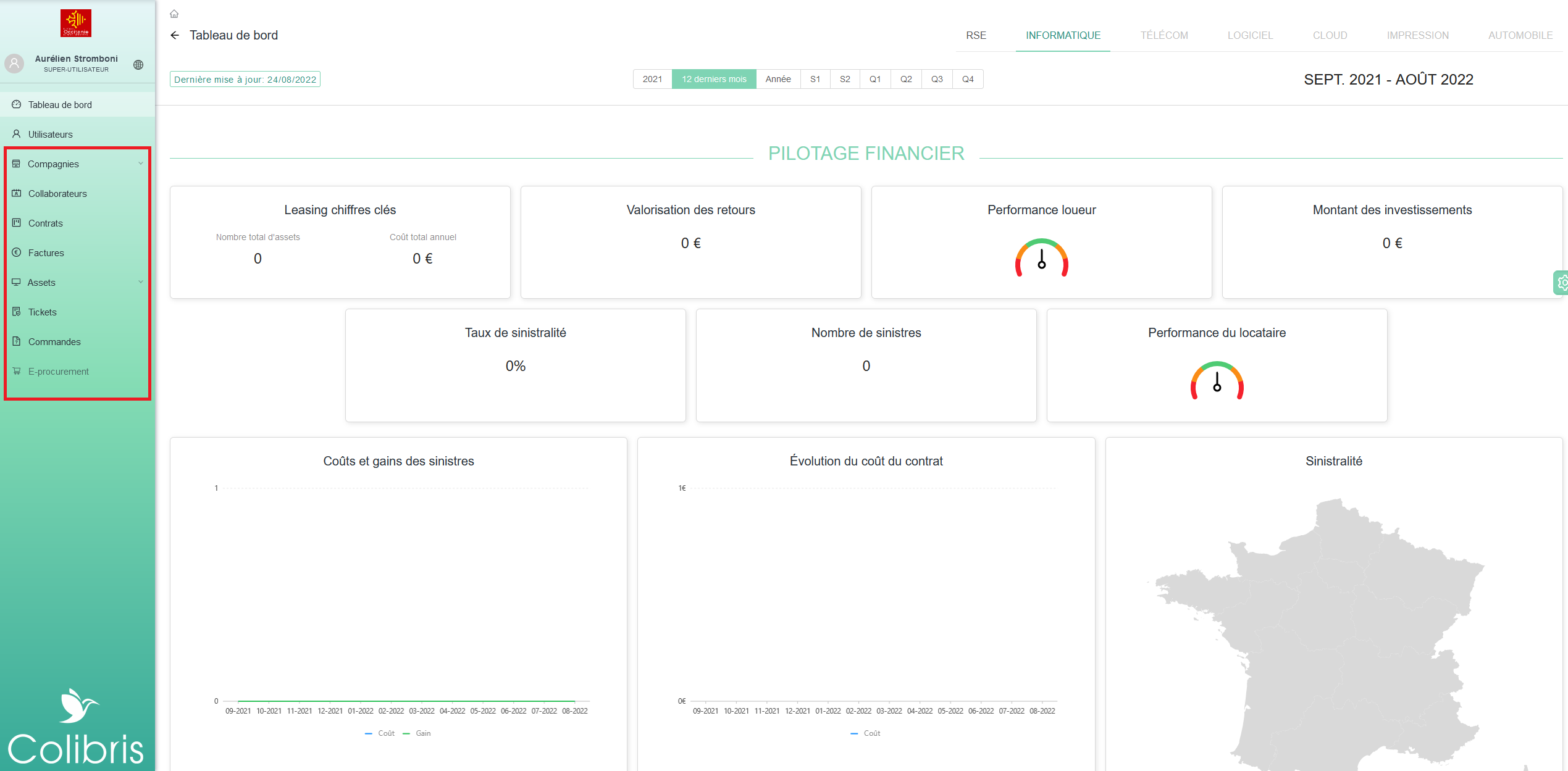Click the user avatar icon
Viewport: 1568px width, 771px height.
14,63
